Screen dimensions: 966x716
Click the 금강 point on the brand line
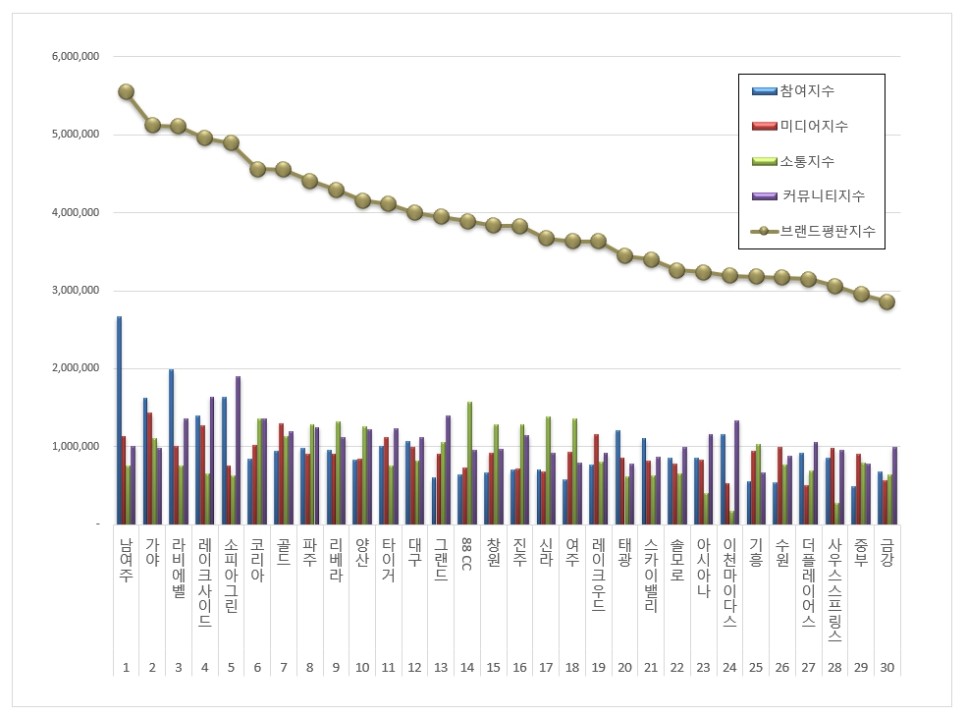[887, 302]
